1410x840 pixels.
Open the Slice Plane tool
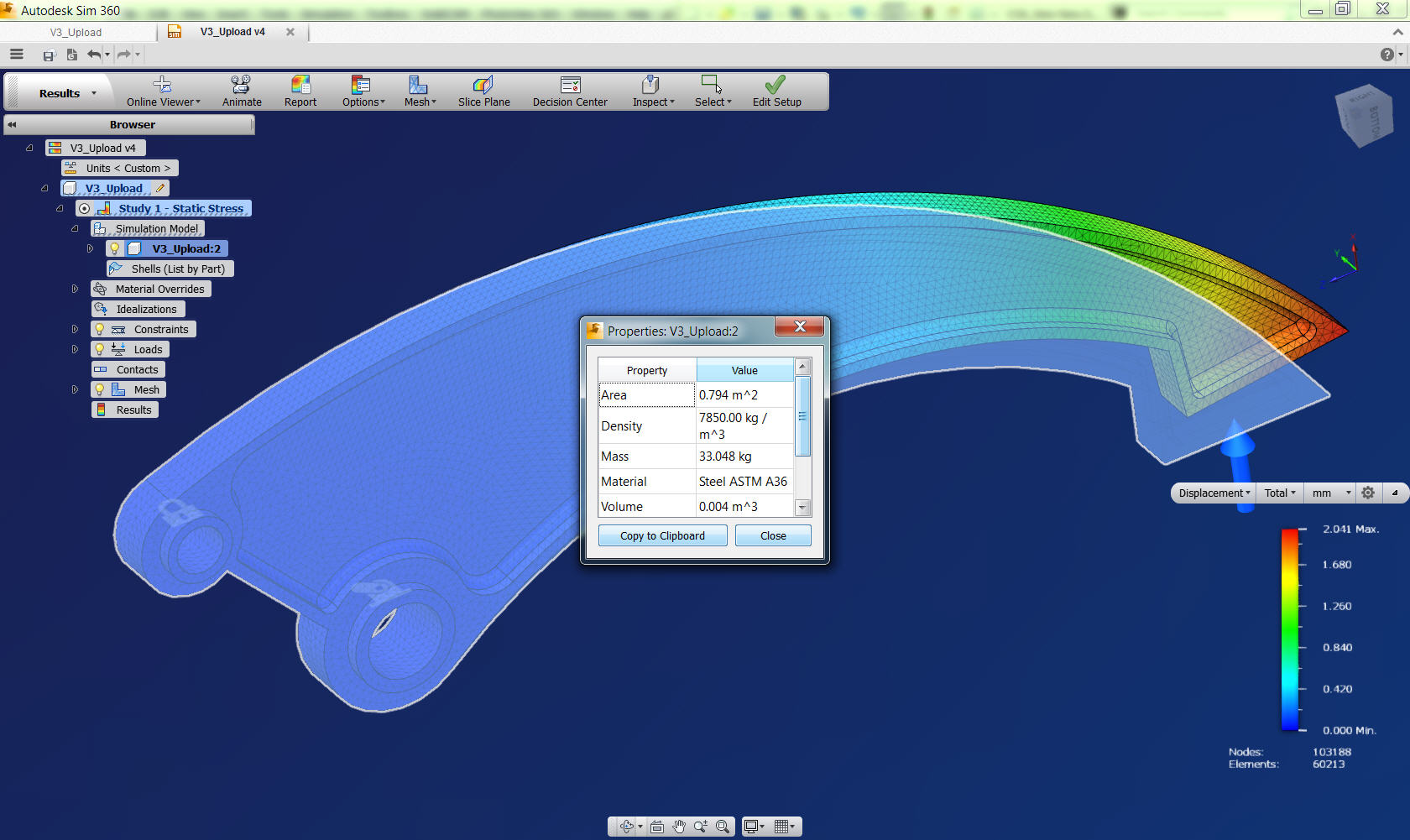[483, 91]
